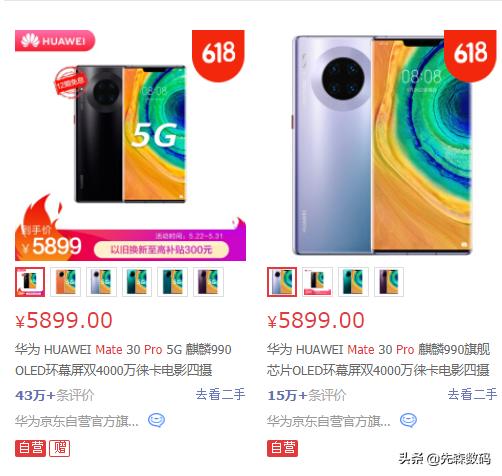This screenshot has width=502, height=476.
Task: Open the first 华为京东自营官方旗舰 store link
Action: click(x=77, y=421)
